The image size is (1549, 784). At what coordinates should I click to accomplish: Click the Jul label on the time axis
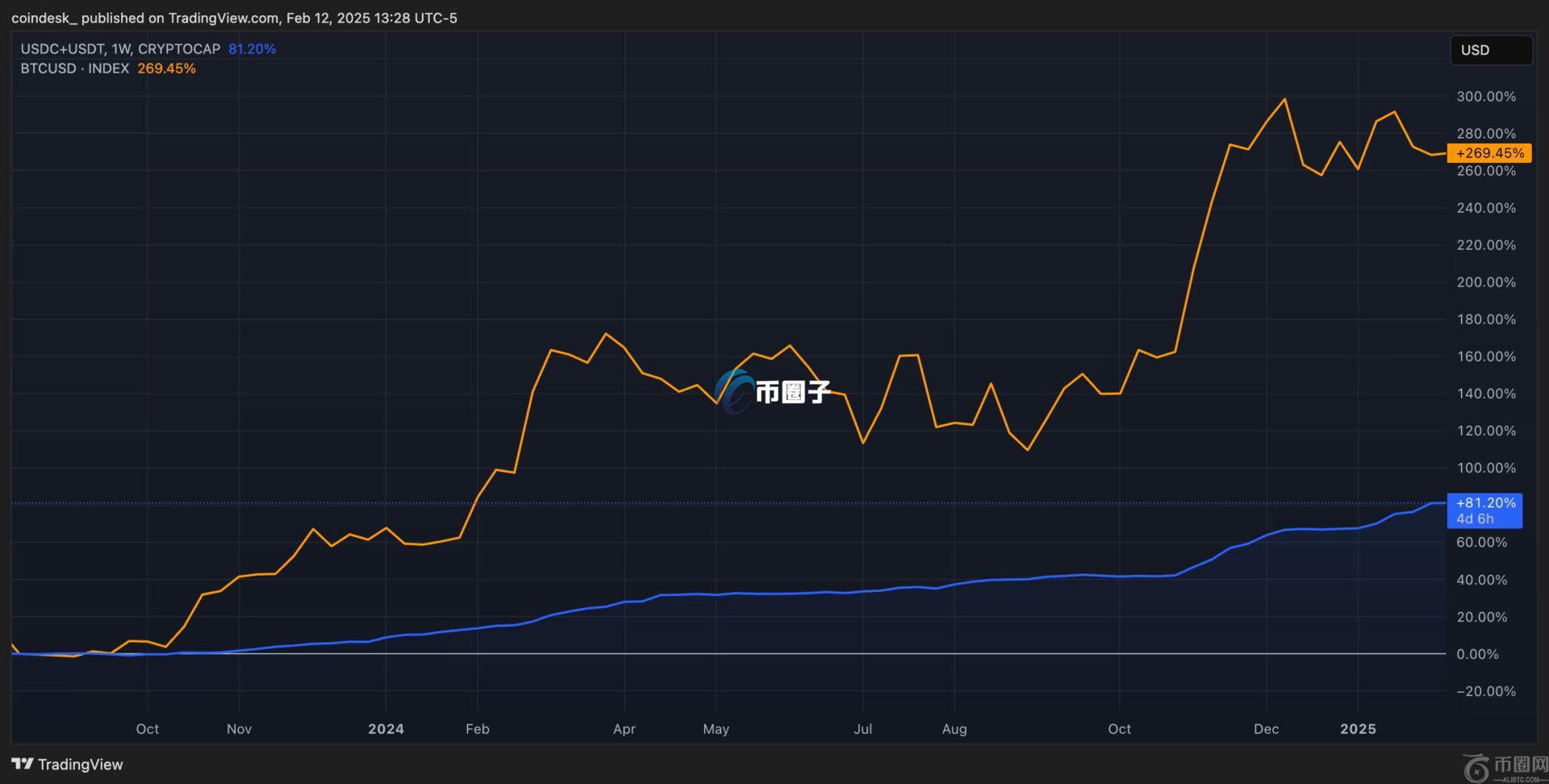862,729
